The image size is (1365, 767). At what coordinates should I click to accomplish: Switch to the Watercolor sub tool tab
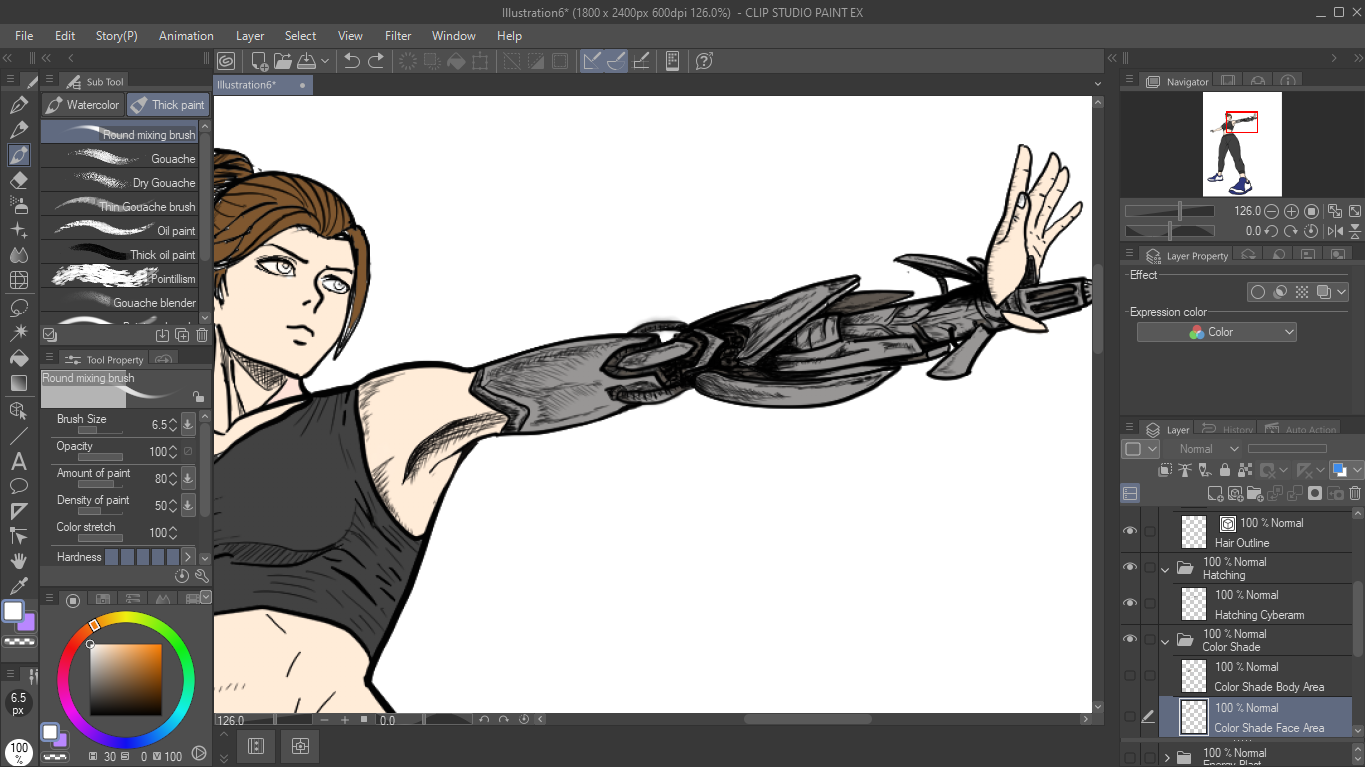tap(83, 105)
